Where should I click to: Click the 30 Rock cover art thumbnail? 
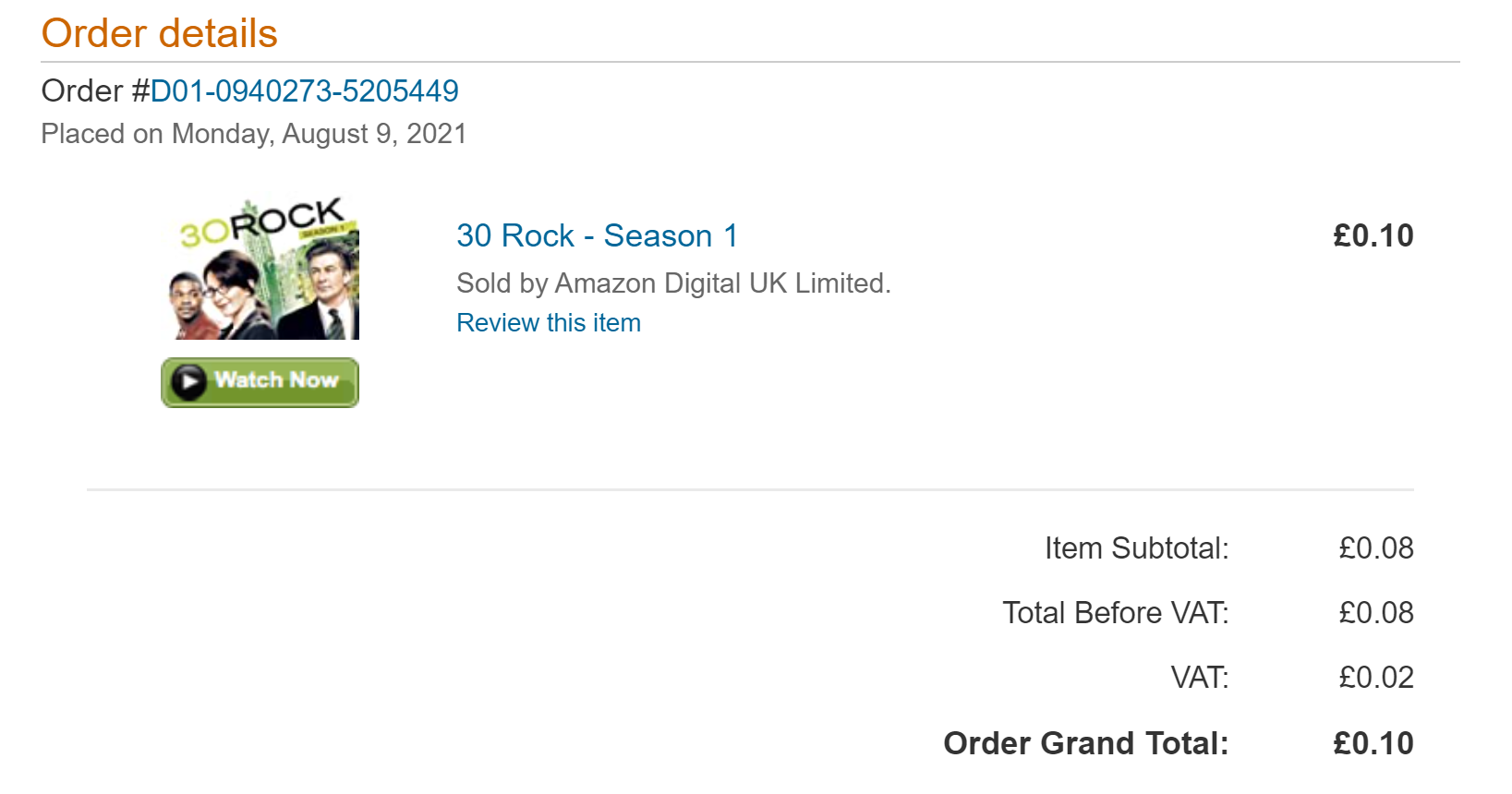[263, 269]
